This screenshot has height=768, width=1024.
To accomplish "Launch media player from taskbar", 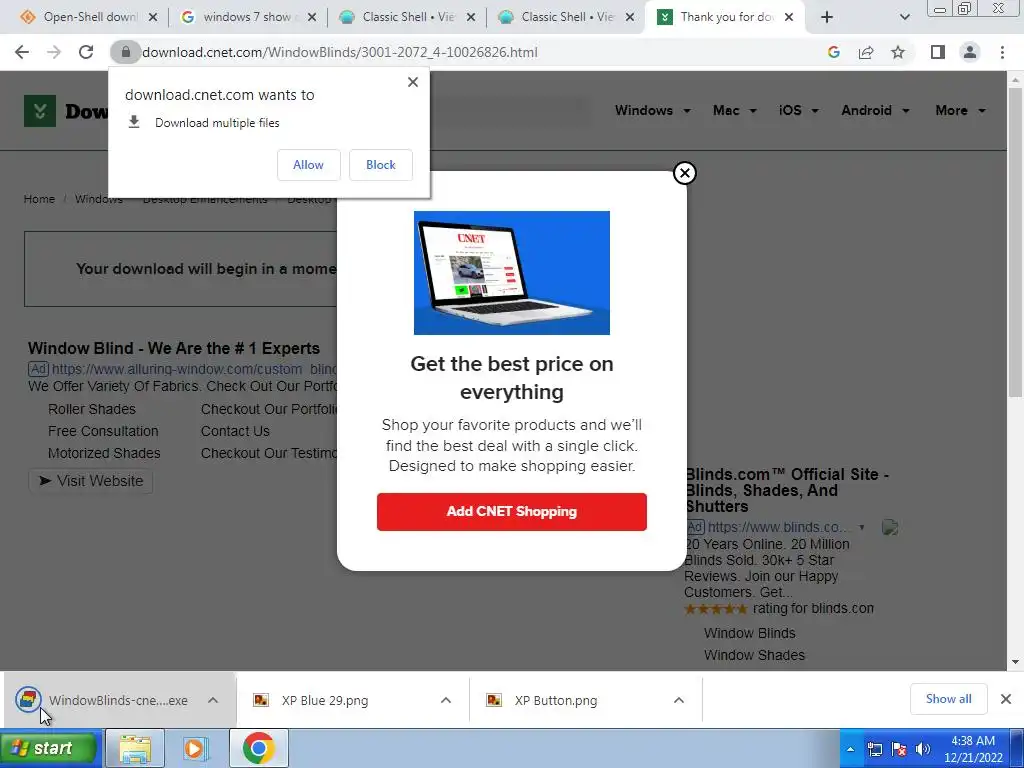I will (196, 748).
